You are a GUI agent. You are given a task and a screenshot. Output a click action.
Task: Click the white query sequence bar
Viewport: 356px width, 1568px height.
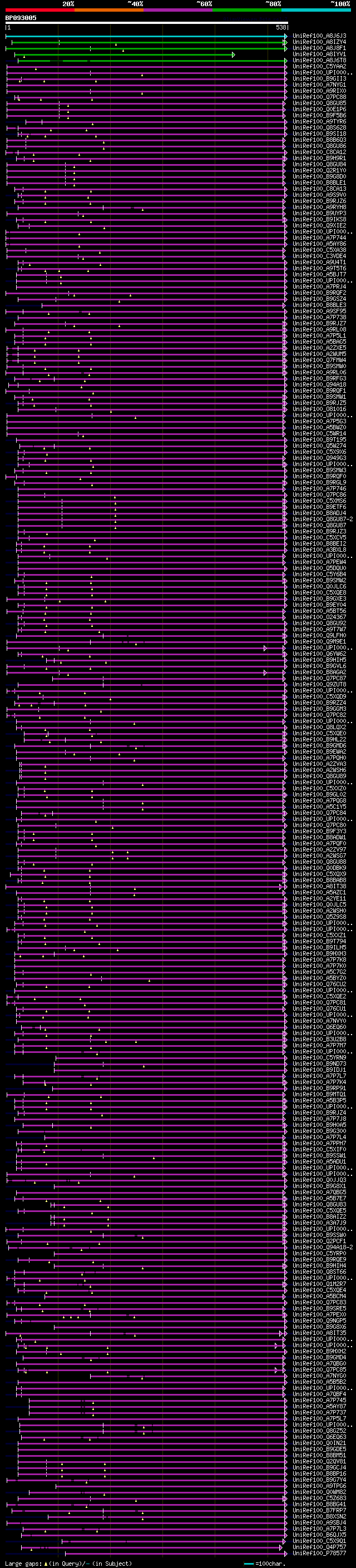147,22
